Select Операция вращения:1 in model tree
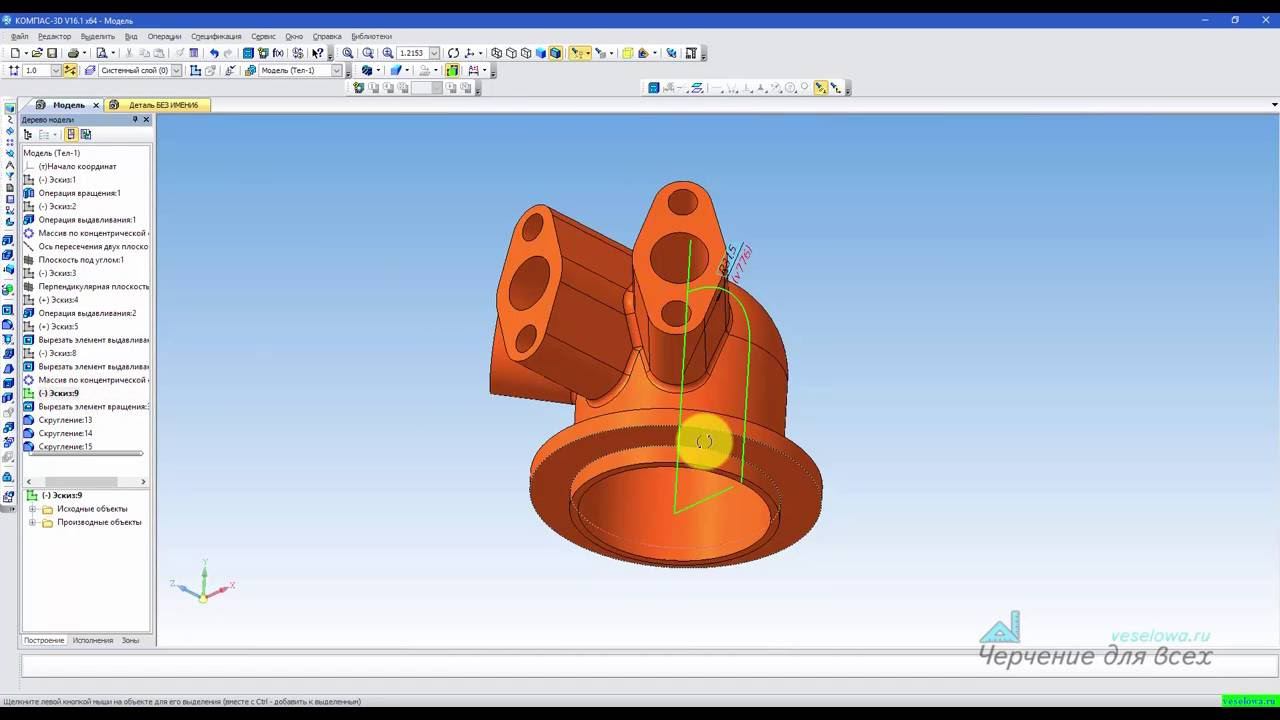1280x720 pixels. pyautogui.click(x=79, y=193)
